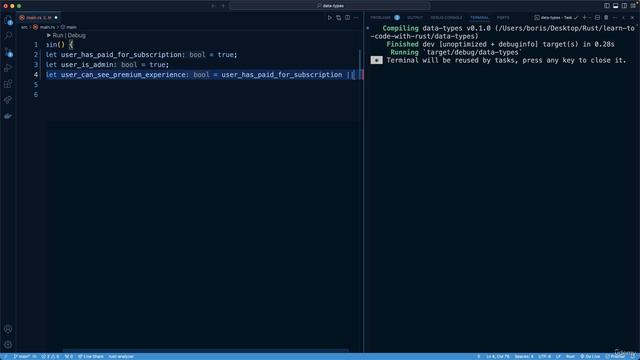Click the rust-analyzer status bar item
The width and height of the screenshot is (640, 360).
[121, 356]
